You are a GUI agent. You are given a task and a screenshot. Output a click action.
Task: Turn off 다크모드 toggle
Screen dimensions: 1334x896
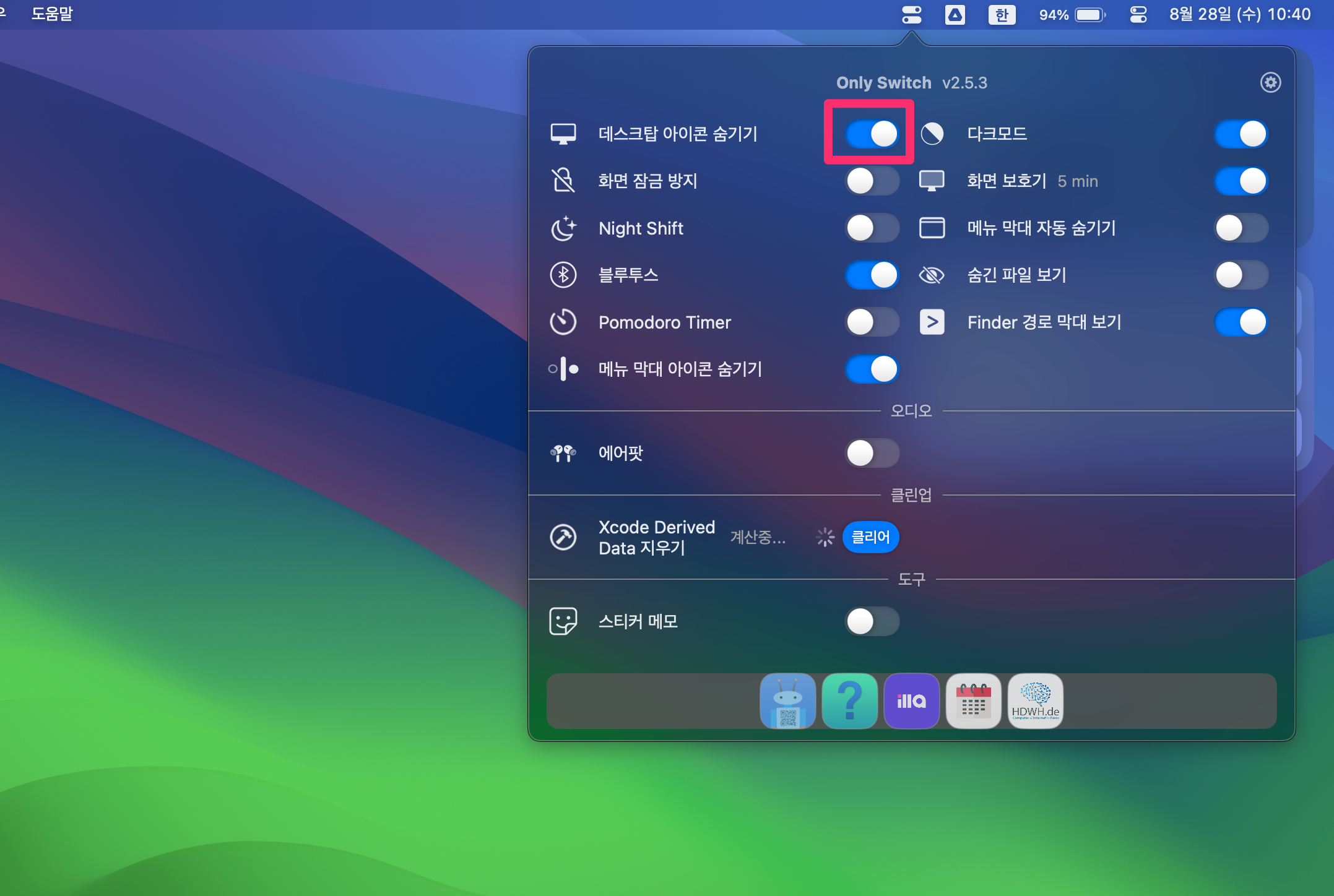[x=1241, y=134]
